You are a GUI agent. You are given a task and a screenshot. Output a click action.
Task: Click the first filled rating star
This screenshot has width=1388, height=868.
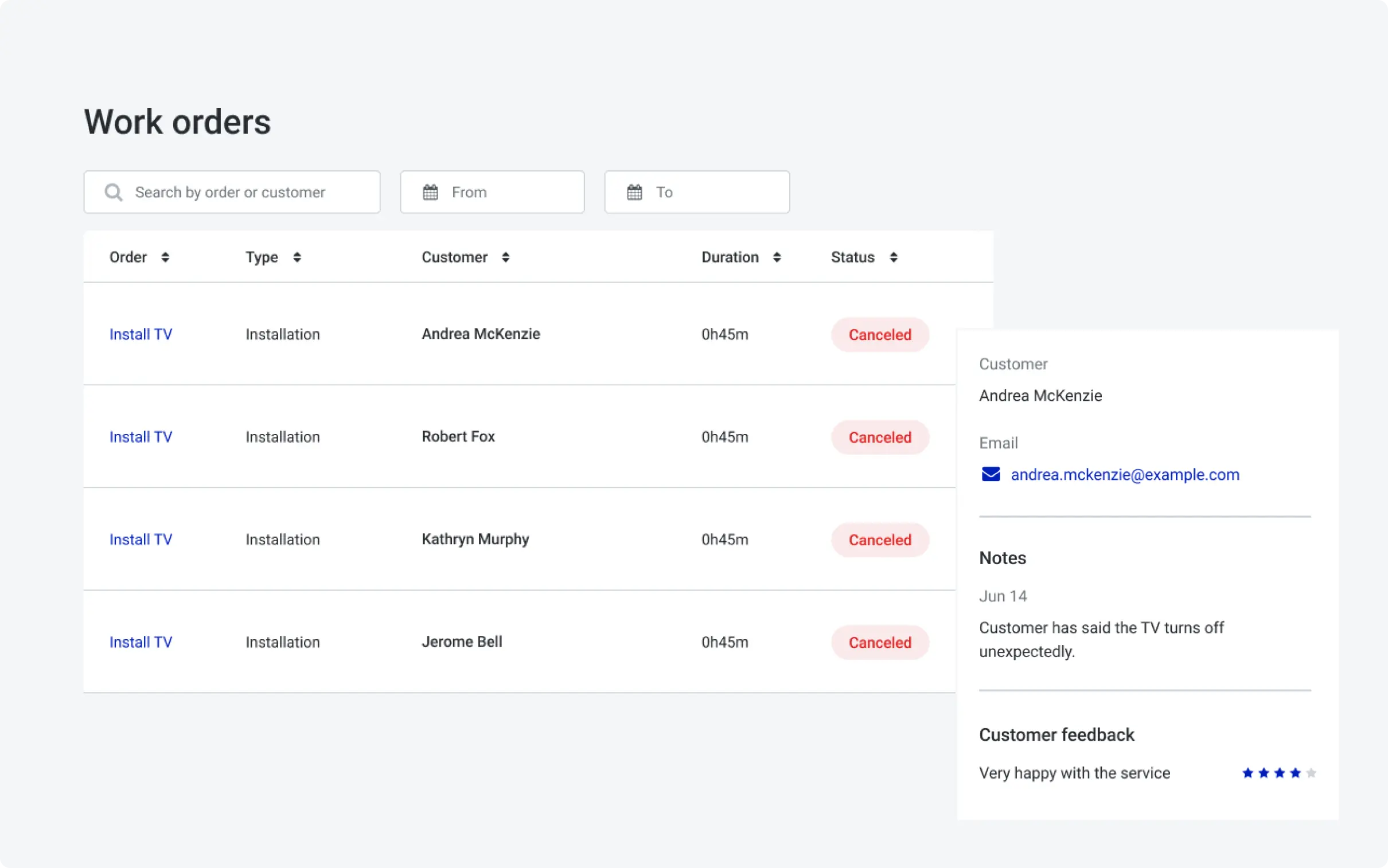(x=1248, y=773)
